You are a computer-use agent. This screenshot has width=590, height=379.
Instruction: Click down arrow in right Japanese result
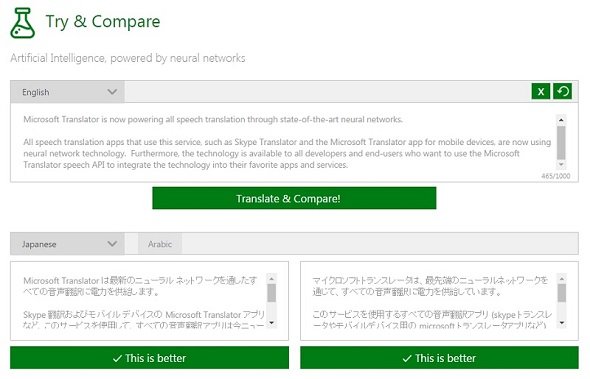click(562, 323)
